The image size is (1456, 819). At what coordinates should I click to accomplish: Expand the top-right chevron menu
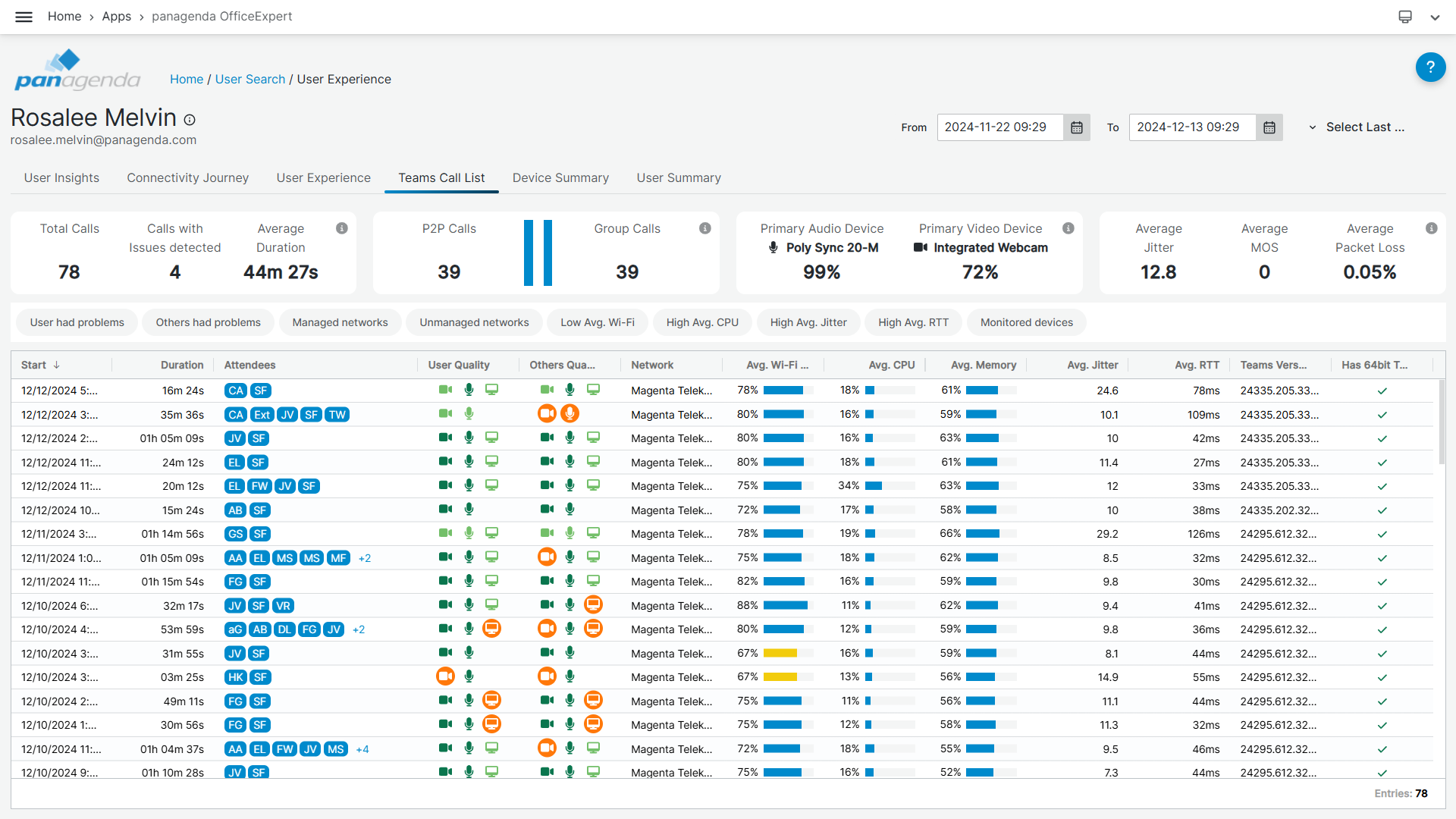[1435, 17]
